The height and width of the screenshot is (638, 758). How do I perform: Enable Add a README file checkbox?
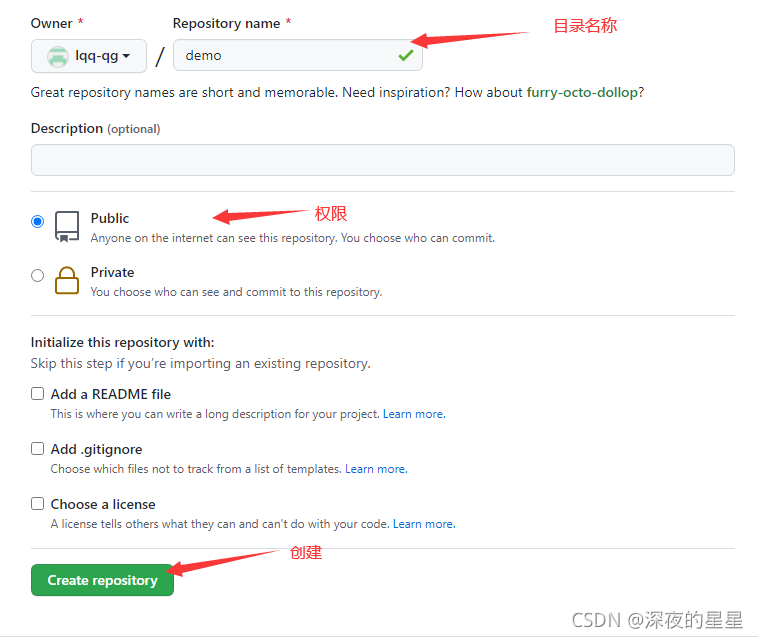pos(38,393)
